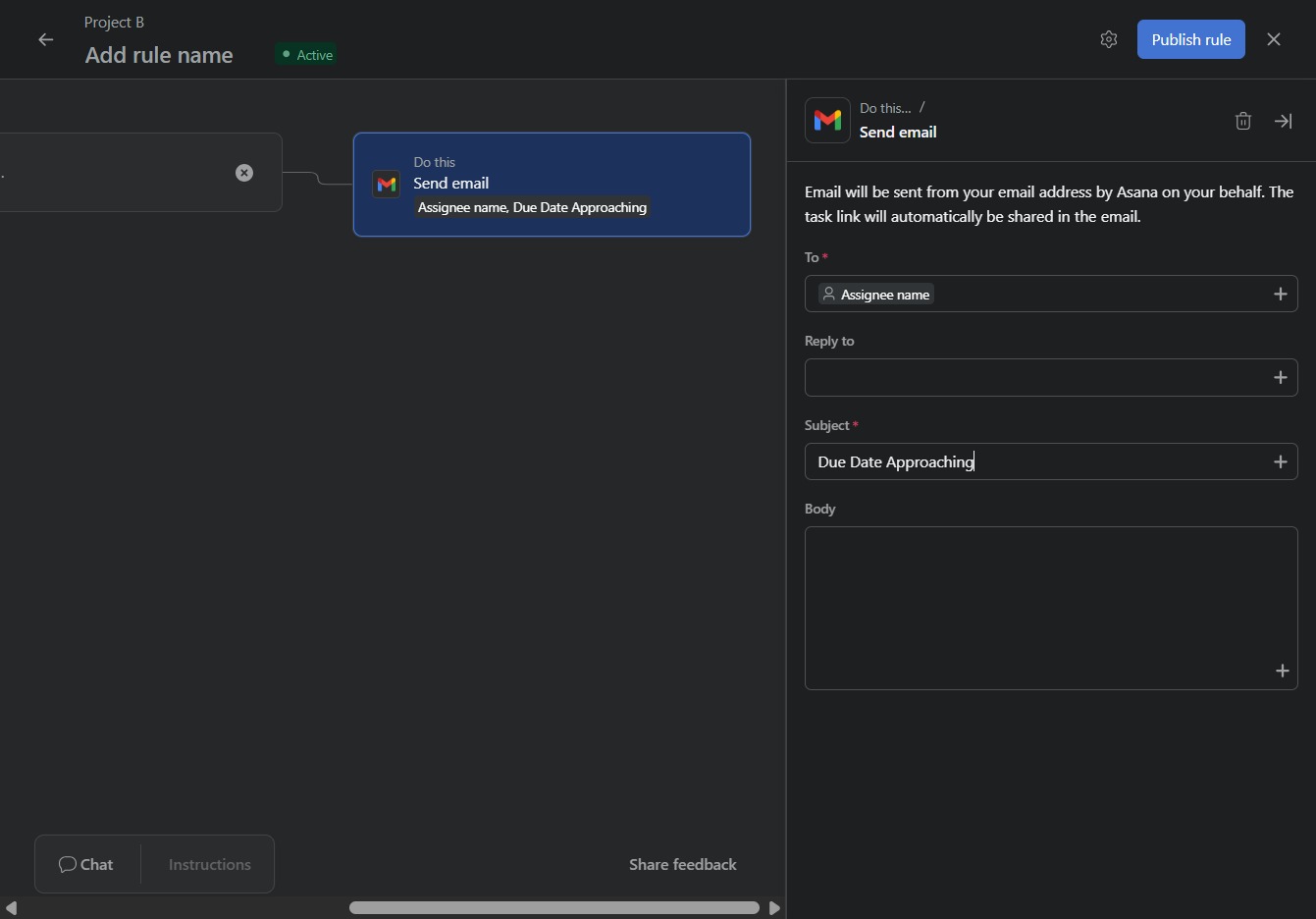
Task: Click the Assignee name chip in To field
Action: click(x=876, y=295)
